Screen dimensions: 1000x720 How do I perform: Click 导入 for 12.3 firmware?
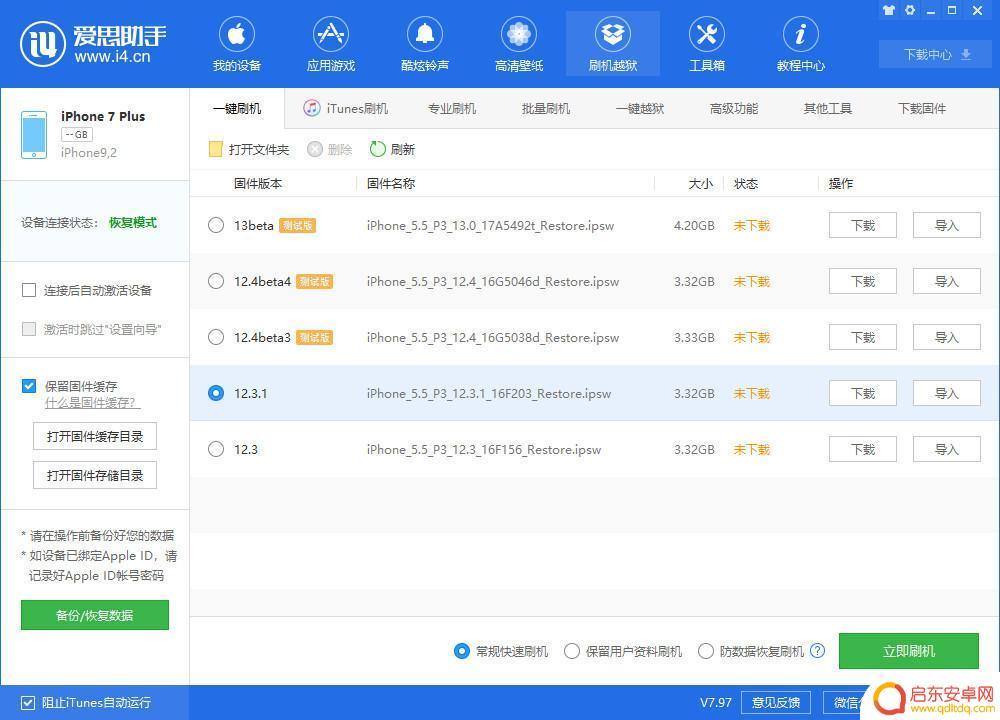click(947, 450)
